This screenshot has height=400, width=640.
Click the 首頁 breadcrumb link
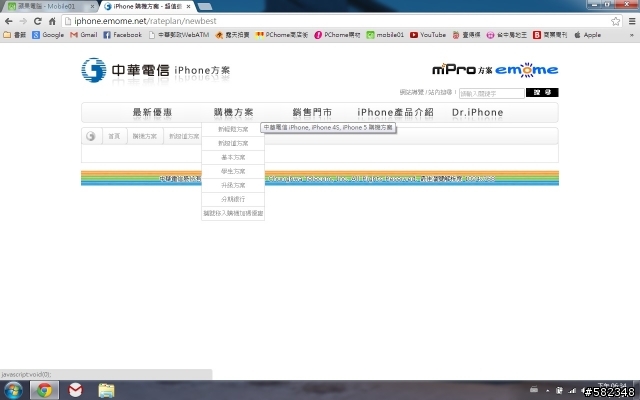114,136
